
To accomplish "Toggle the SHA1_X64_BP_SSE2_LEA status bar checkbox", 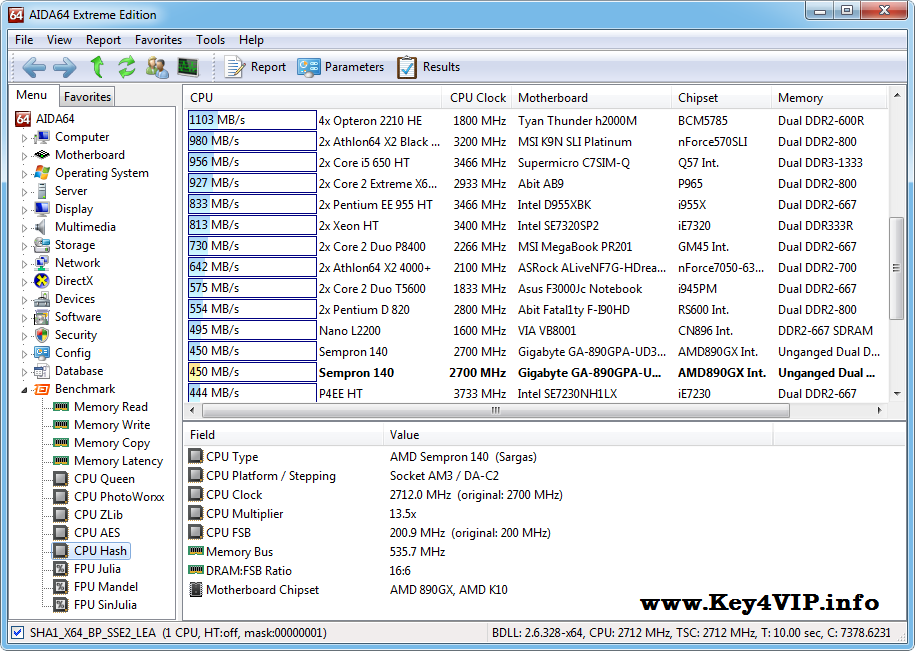I will pyautogui.click(x=18, y=633).
